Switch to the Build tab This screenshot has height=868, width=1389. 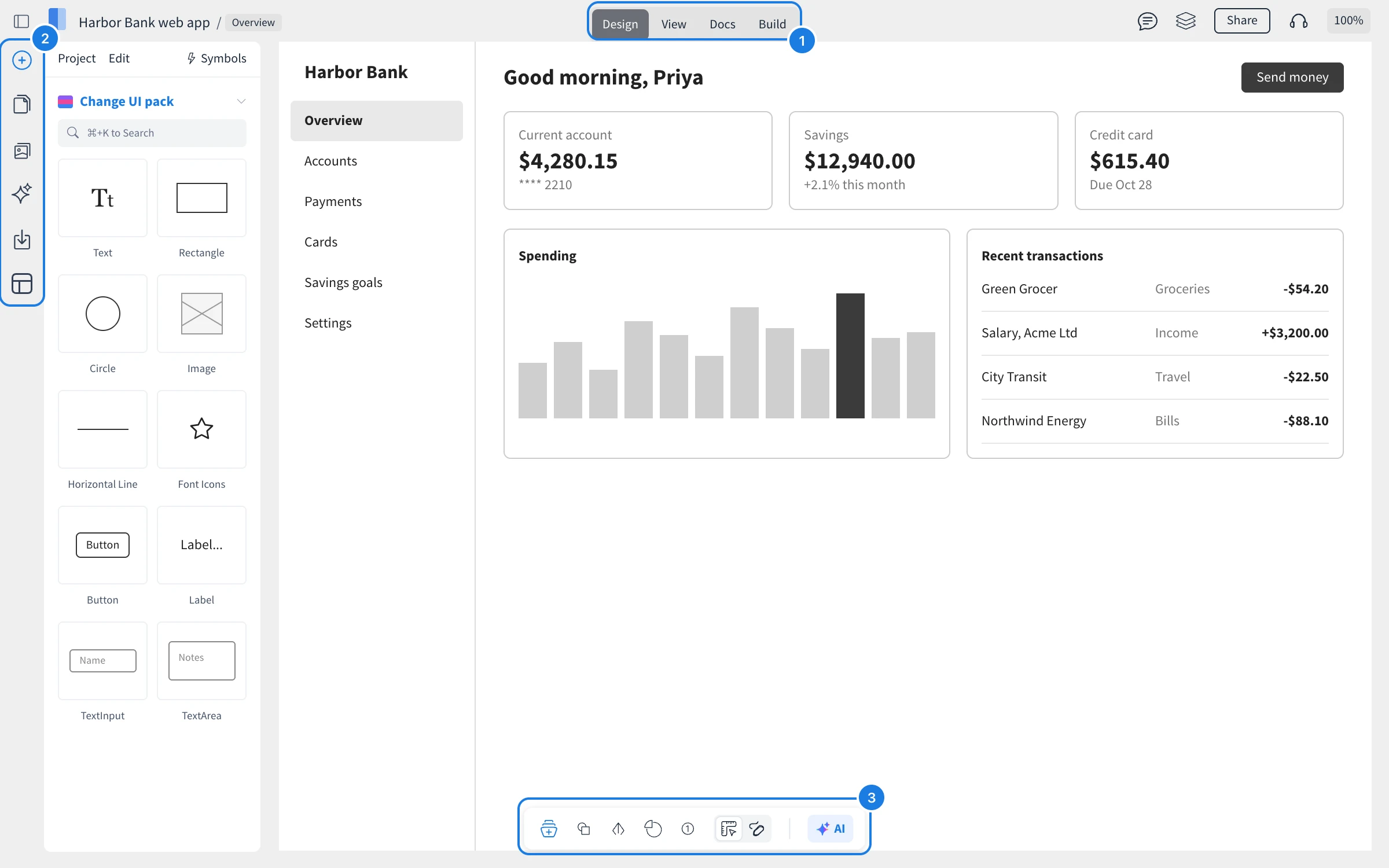pos(772,24)
